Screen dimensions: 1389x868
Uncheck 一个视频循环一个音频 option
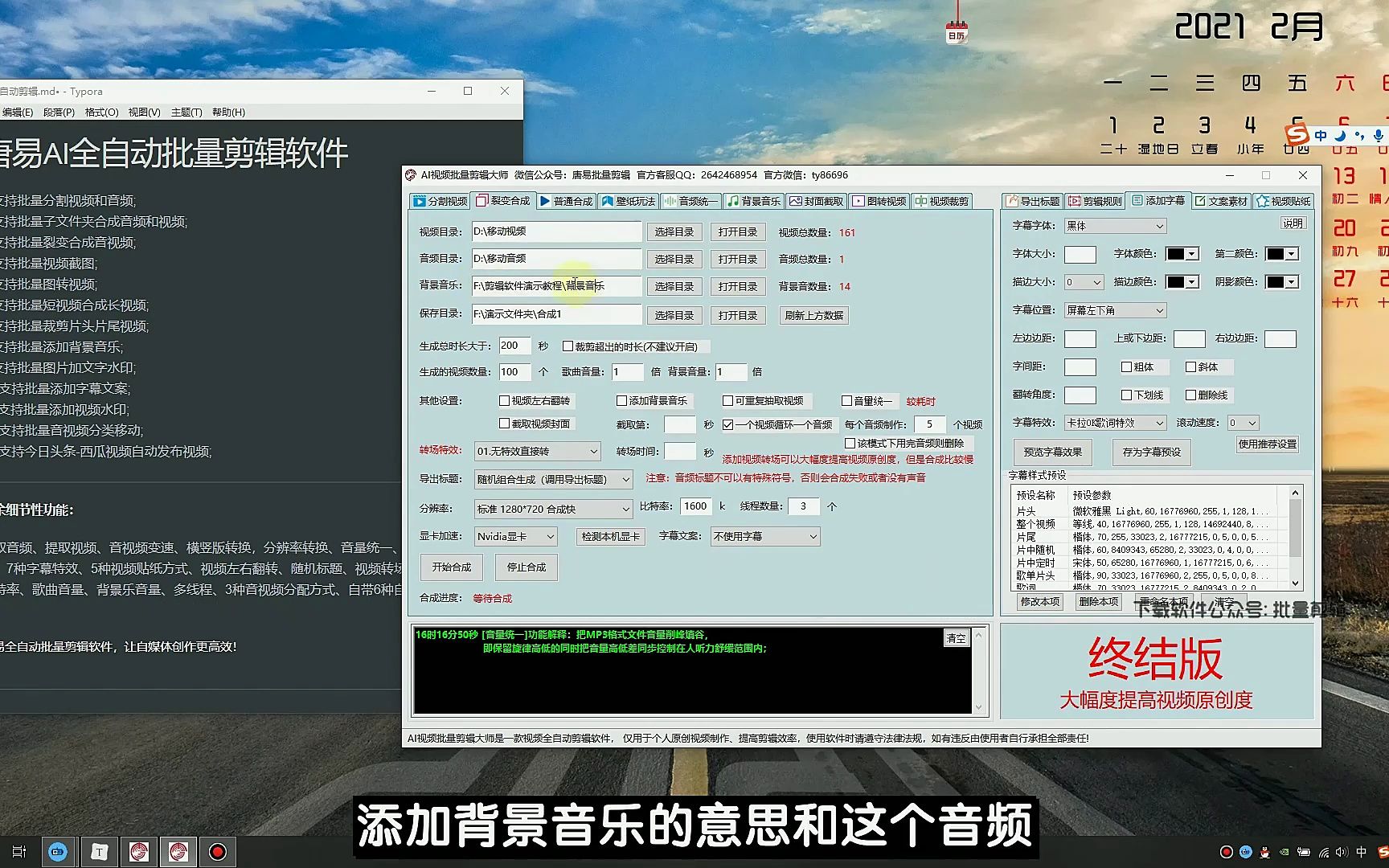point(727,424)
